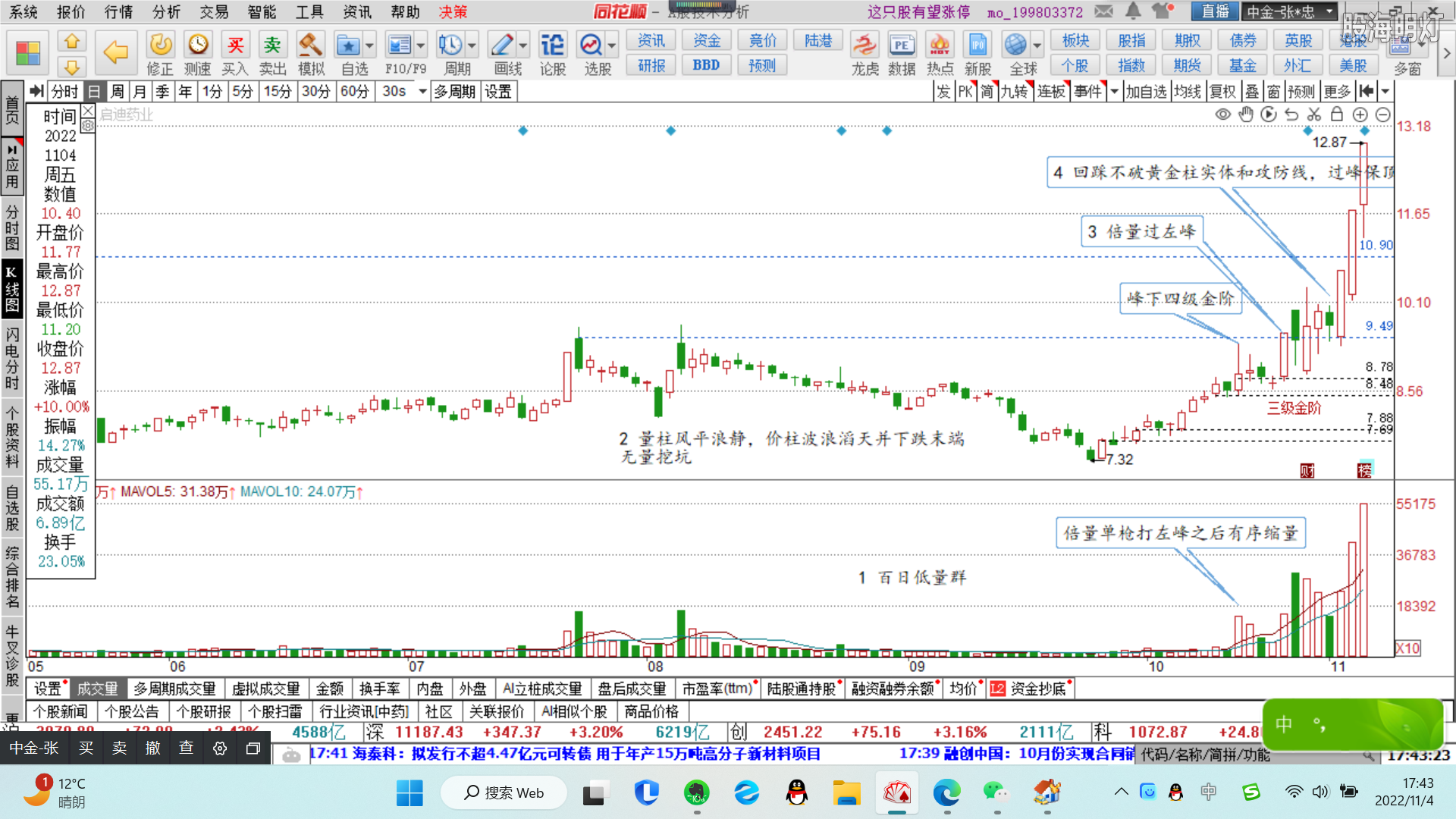Zoom in with the plus circle icon
This screenshot has height=819, width=1456.
pos(1360,115)
